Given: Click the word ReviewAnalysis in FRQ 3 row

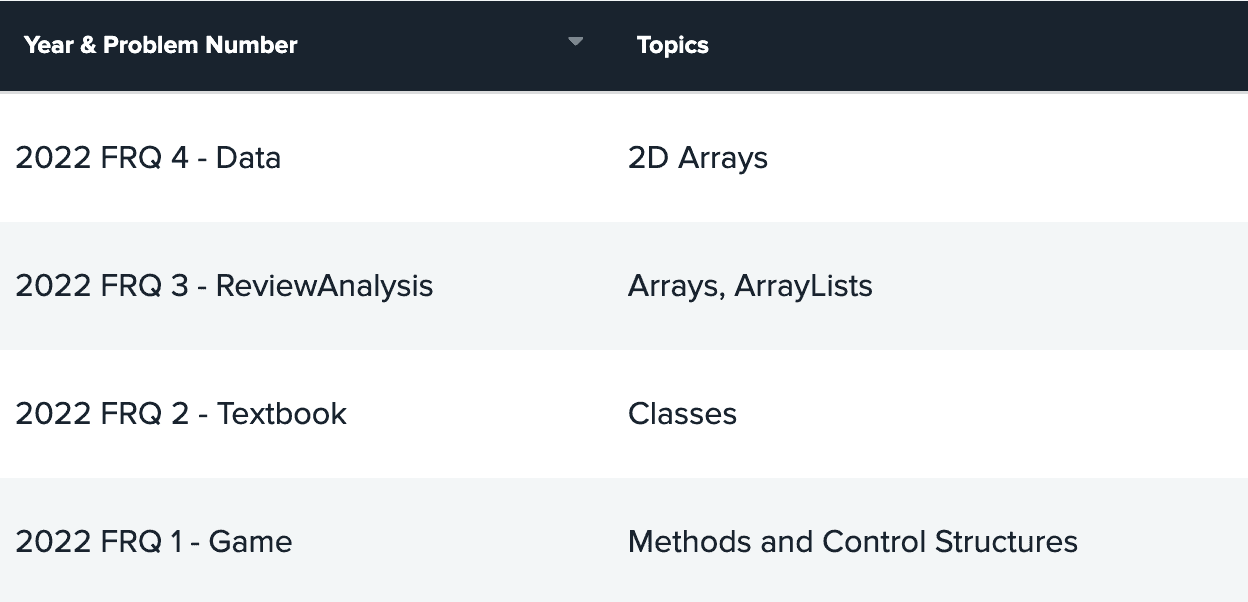Looking at the screenshot, I should click(x=324, y=286).
